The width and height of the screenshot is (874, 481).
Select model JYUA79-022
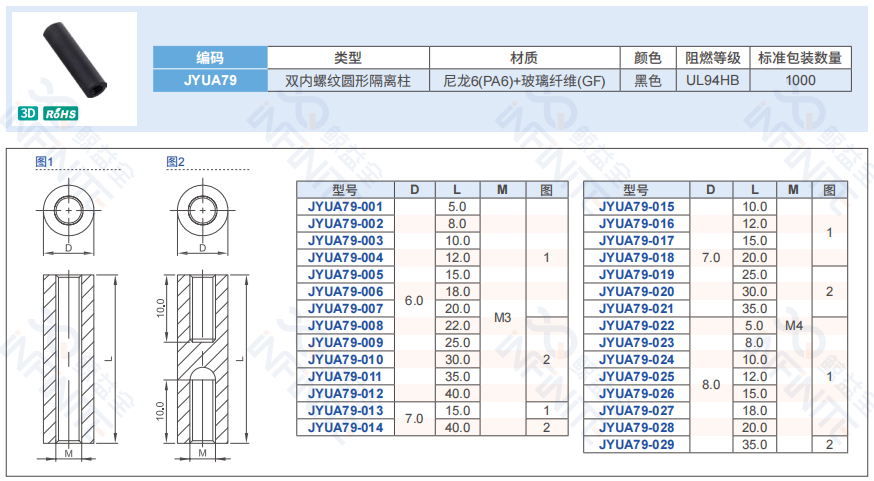click(636, 325)
